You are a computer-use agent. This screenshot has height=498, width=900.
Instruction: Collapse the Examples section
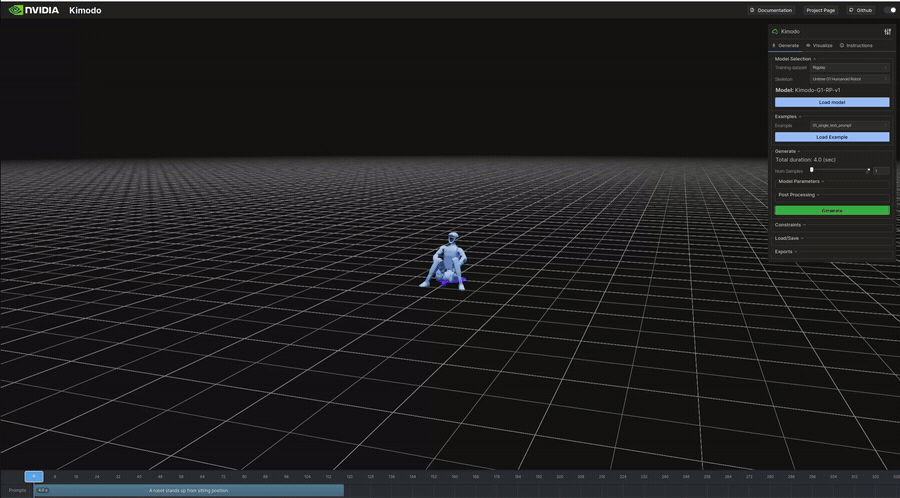click(788, 116)
